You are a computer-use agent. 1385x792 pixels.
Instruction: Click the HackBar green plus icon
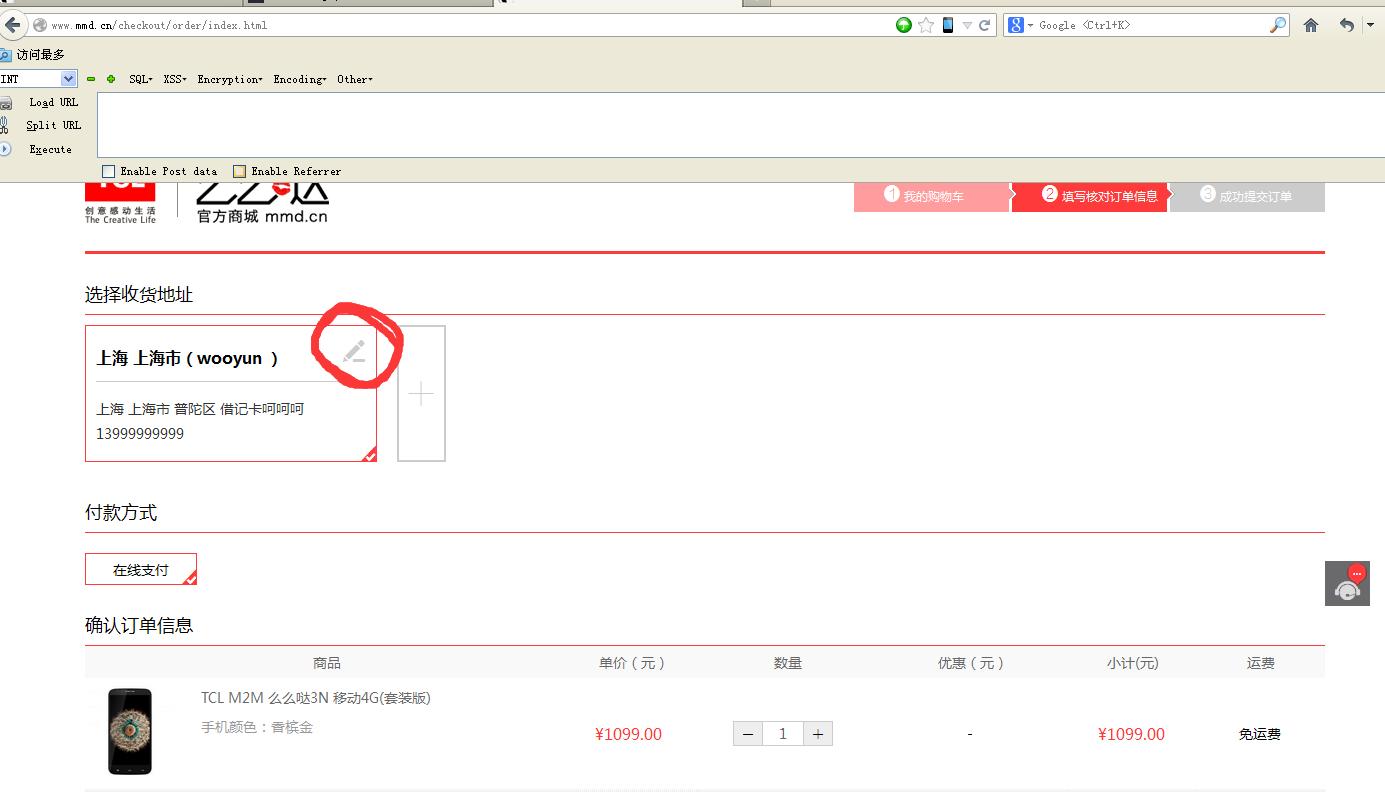pyautogui.click(x=111, y=79)
